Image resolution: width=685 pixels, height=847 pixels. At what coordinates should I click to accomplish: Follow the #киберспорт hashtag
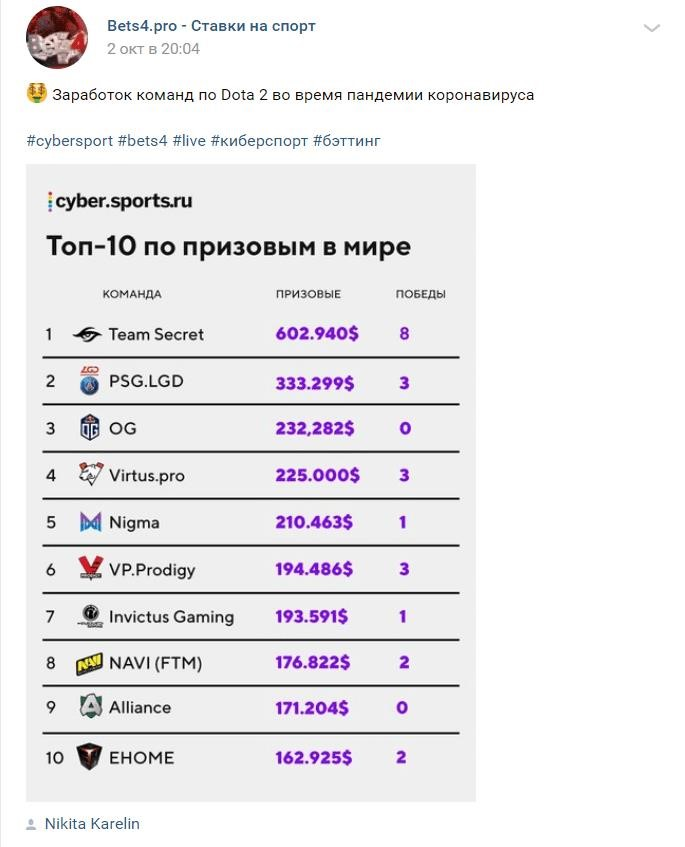click(259, 141)
